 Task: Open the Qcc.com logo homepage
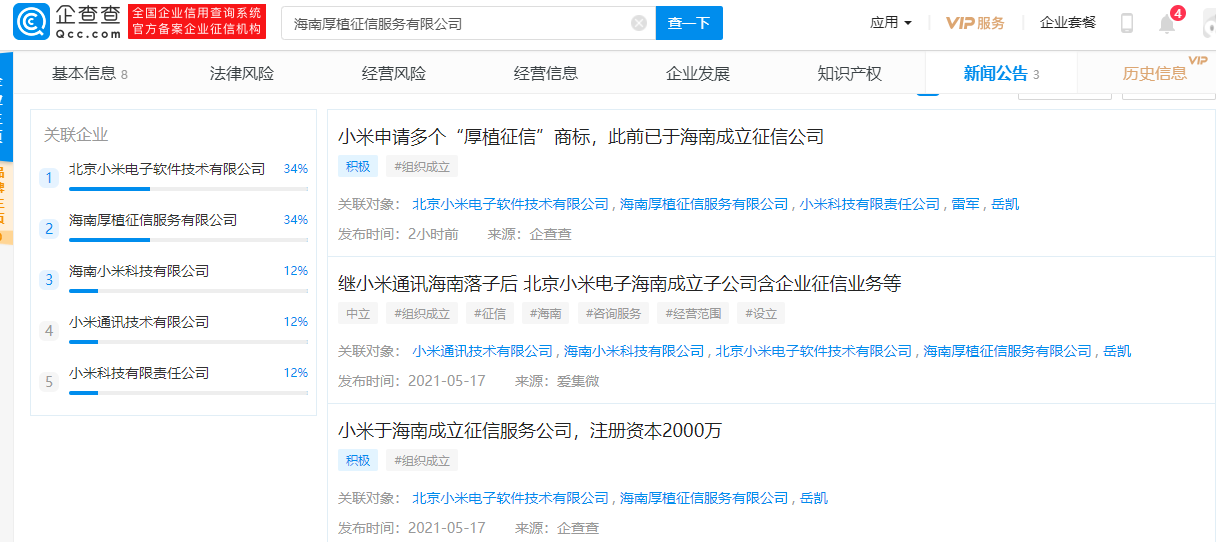[67, 22]
